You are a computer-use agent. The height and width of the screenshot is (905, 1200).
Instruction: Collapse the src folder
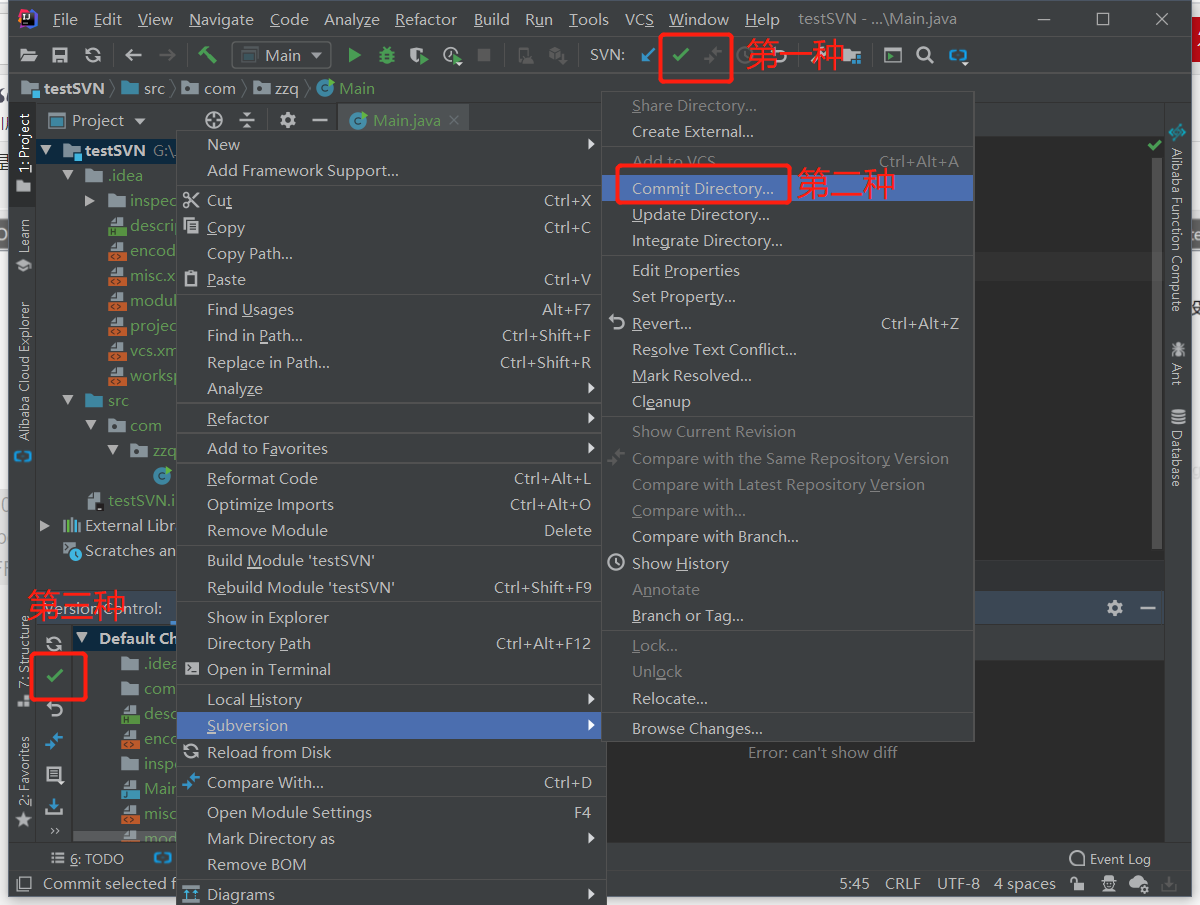68,401
